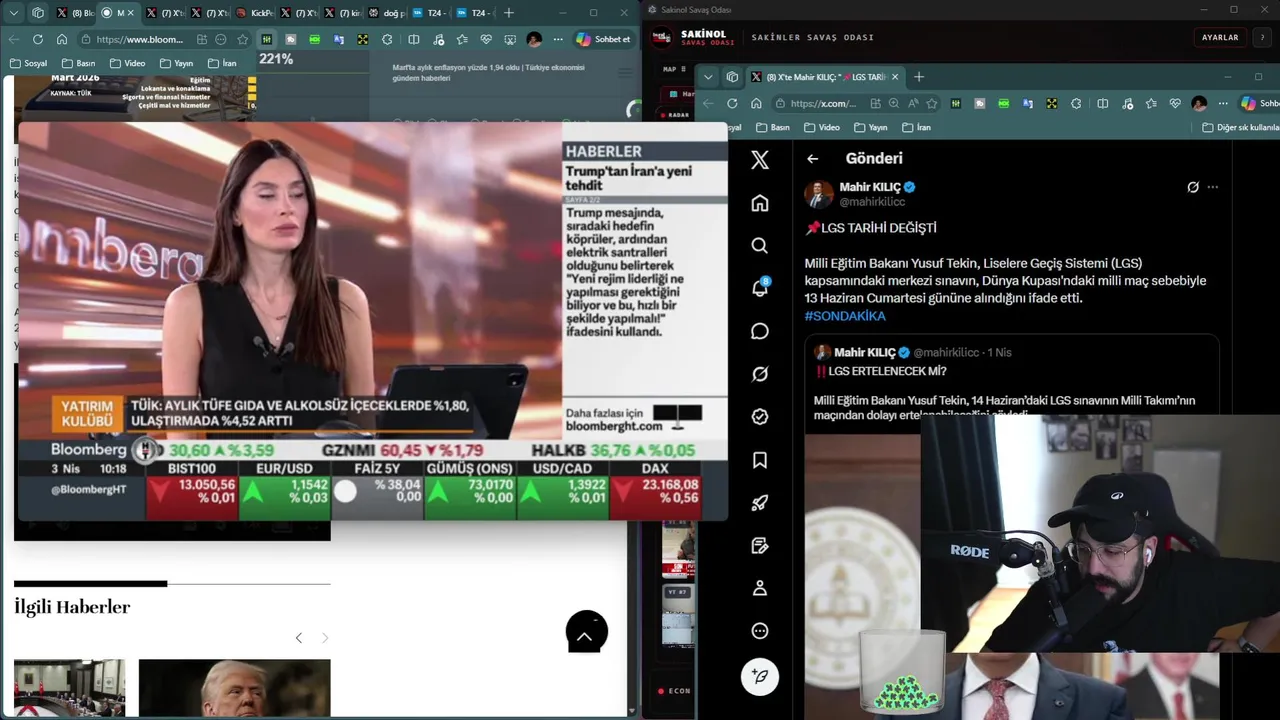This screenshot has height=720, width=1280.
Task: Go back with the arrow next to Gönderi
Action: (x=812, y=158)
